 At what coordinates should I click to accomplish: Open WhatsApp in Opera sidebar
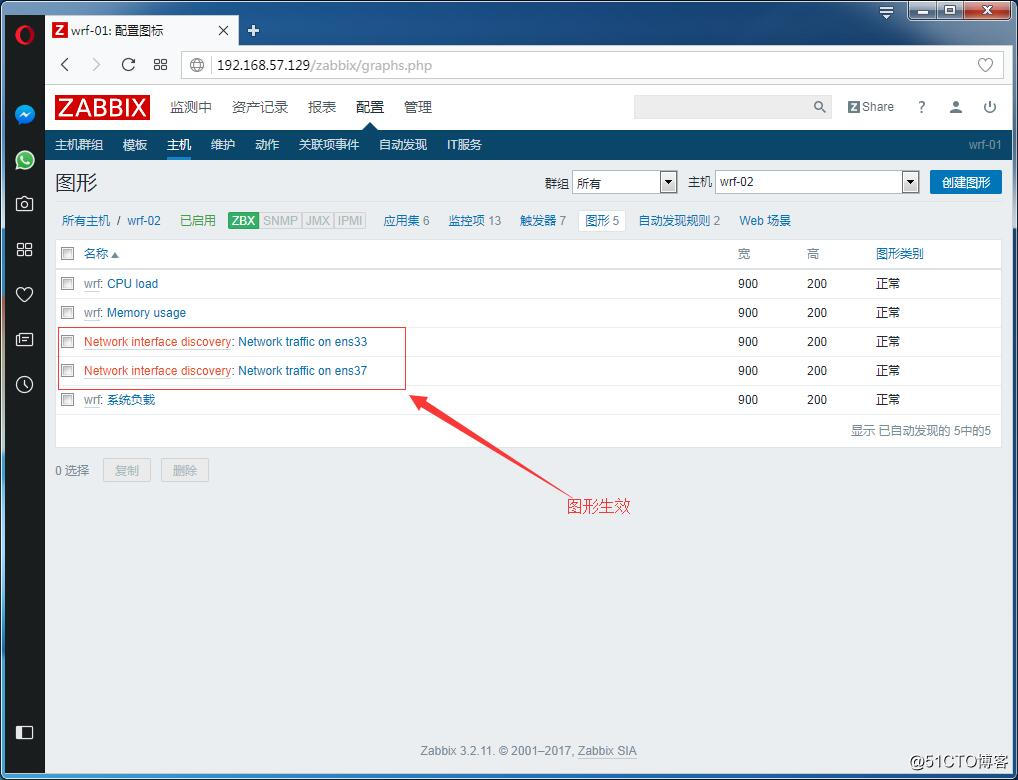(25, 160)
